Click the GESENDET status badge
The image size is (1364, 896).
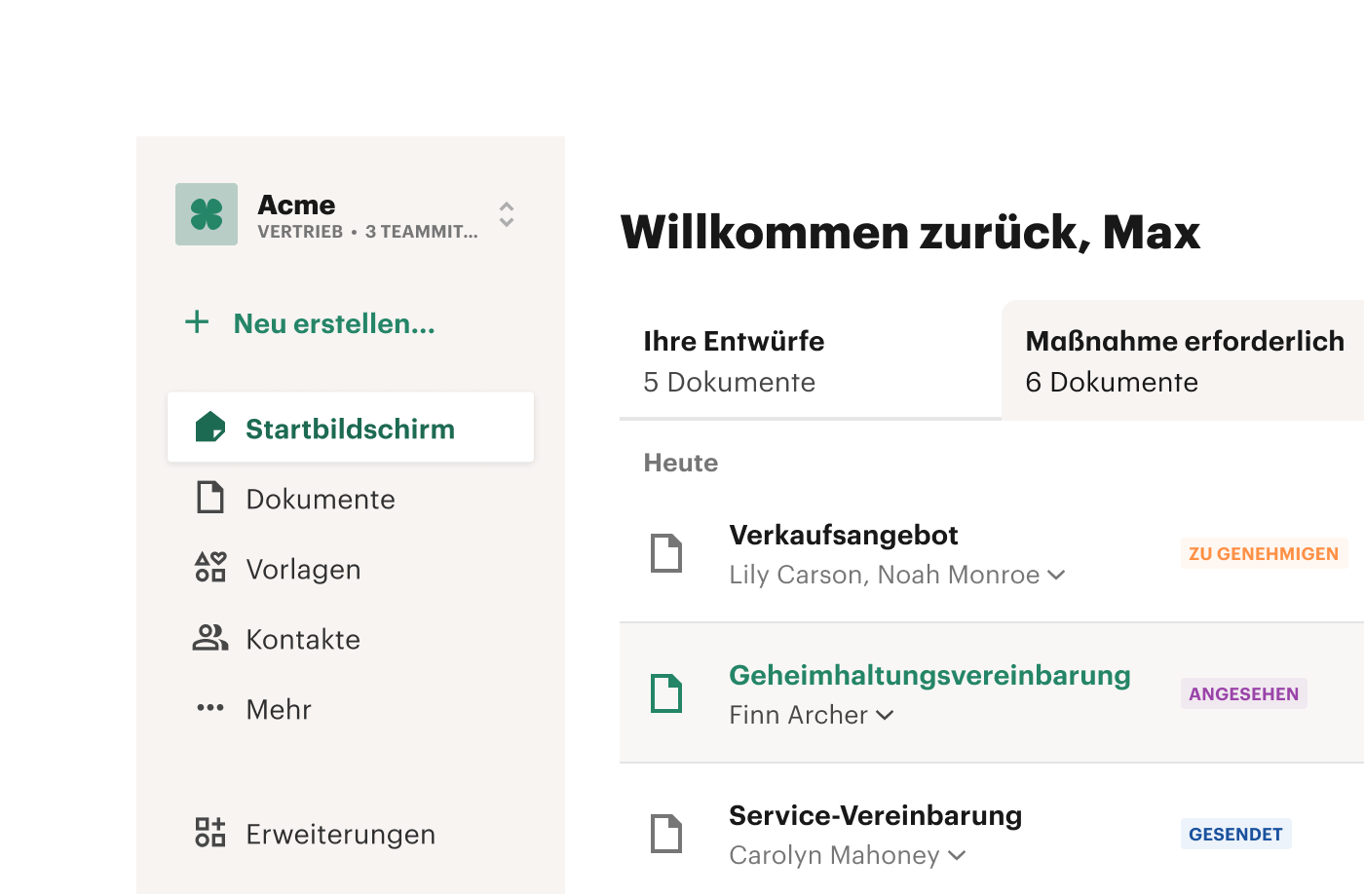(1236, 834)
